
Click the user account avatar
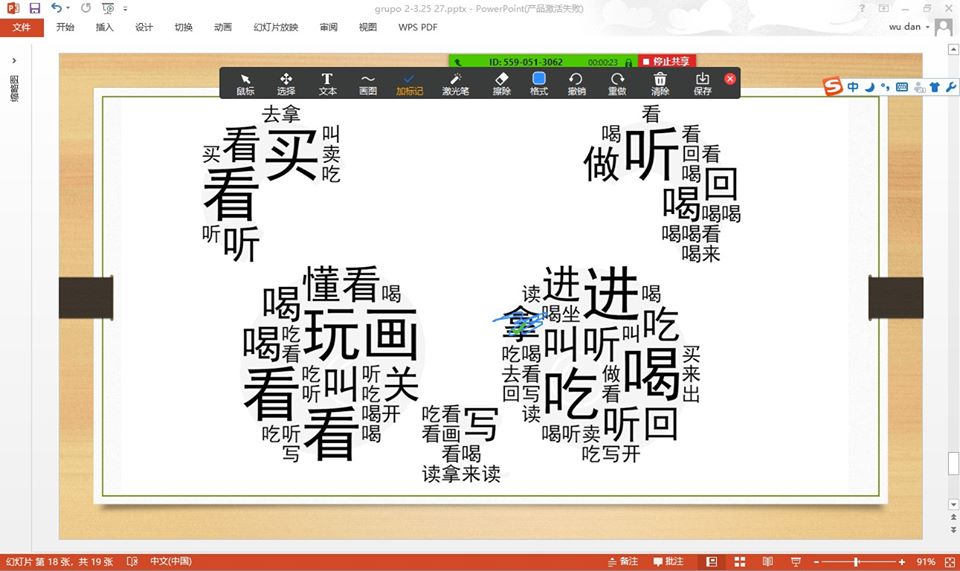point(944,27)
